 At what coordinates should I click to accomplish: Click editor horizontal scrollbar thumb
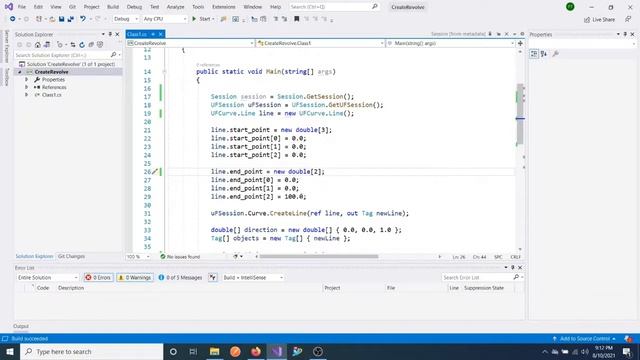coord(319,257)
